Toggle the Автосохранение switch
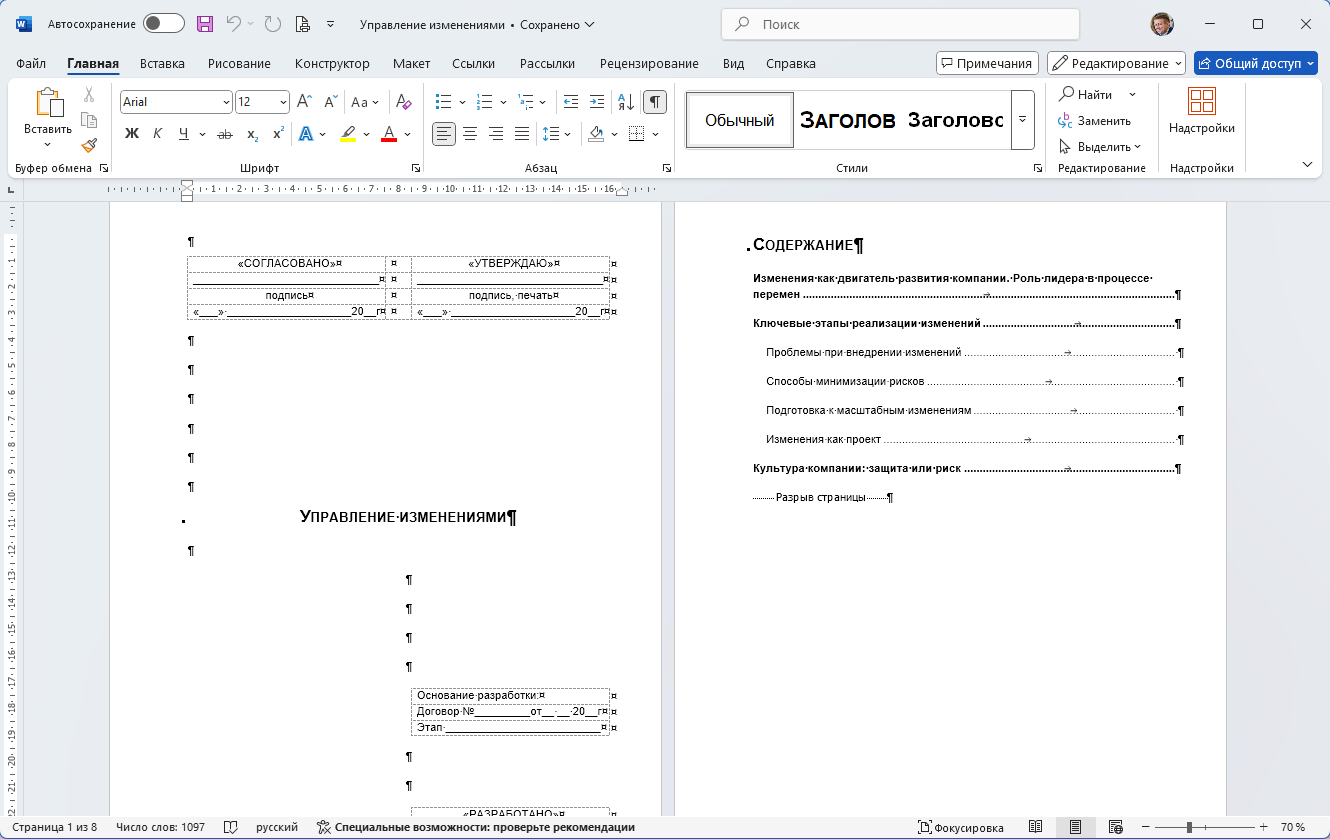The height and width of the screenshot is (839, 1330). pyautogui.click(x=163, y=24)
